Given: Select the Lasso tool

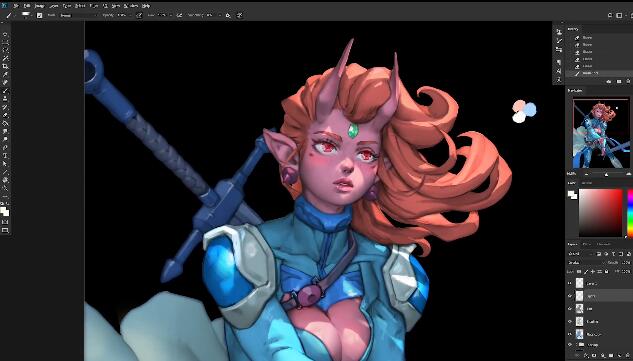Looking at the screenshot, I should tap(5, 50).
